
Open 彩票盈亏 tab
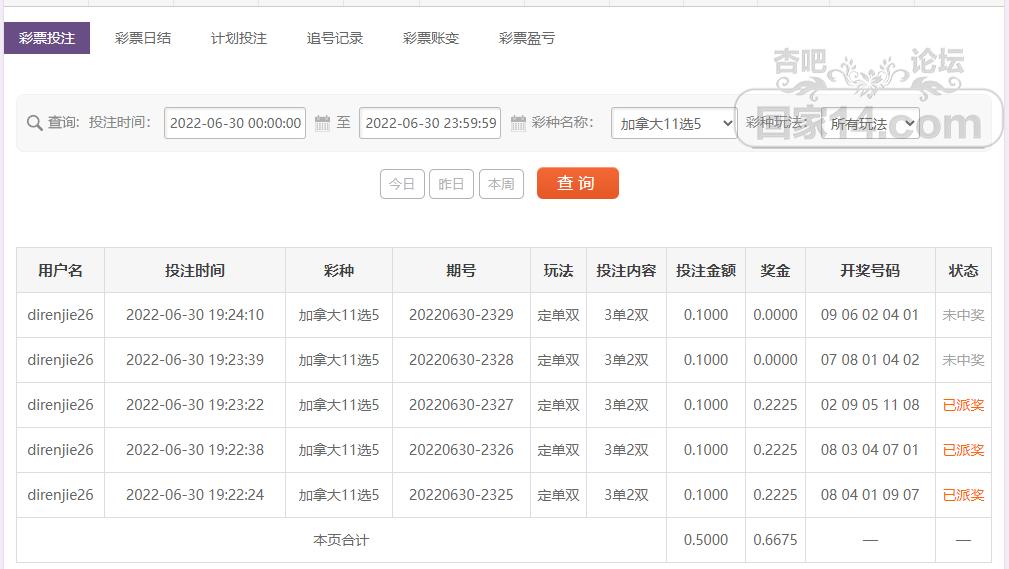[526, 38]
